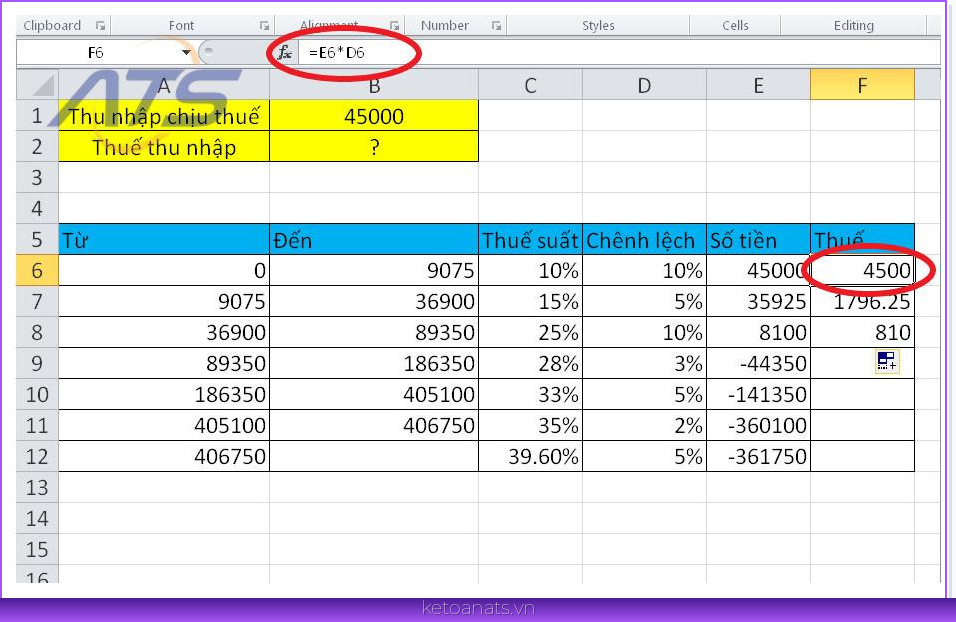Click cell D9 containing 3%

click(644, 363)
